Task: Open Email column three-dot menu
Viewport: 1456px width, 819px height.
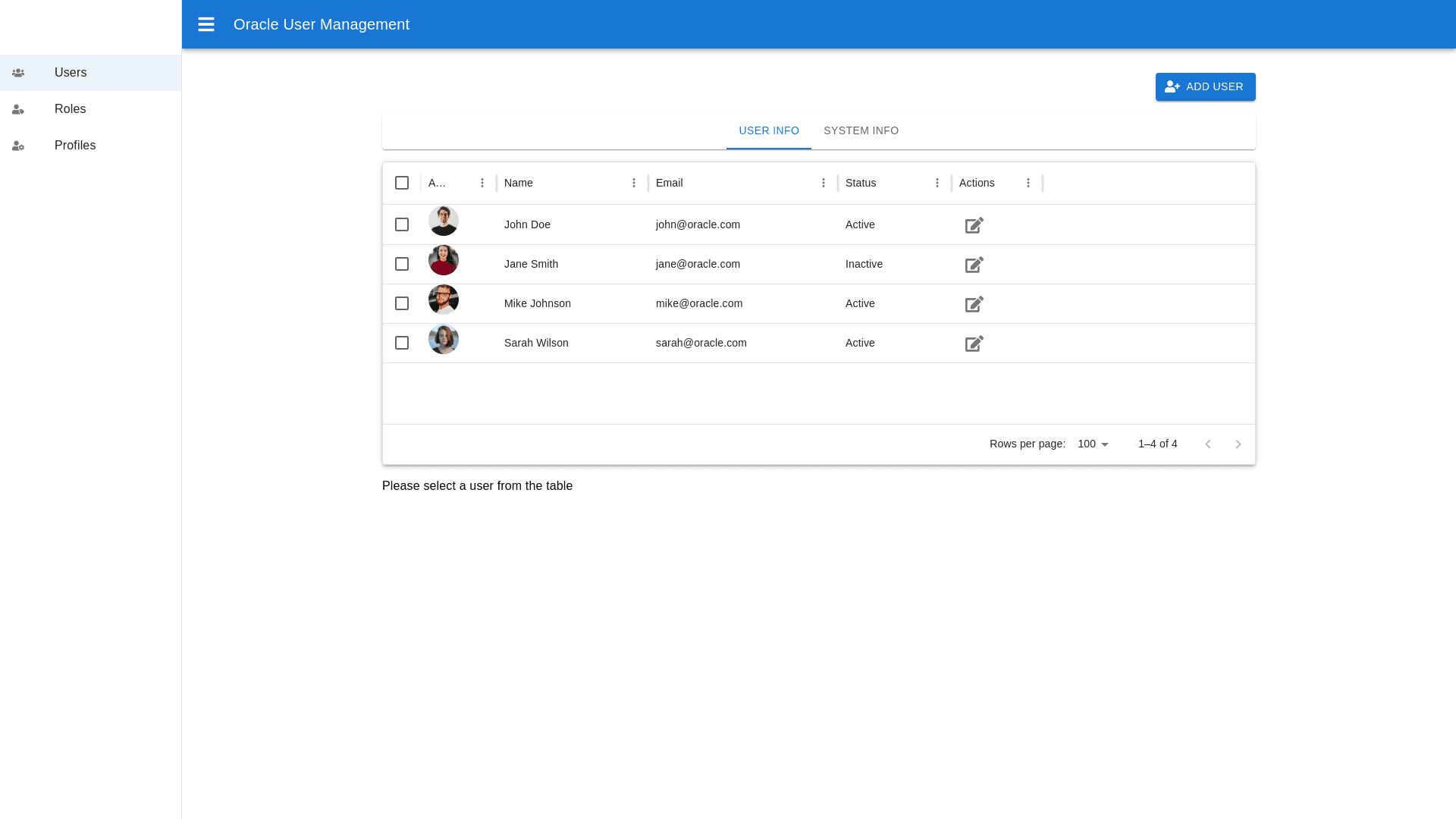Action: tap(824, 183)
